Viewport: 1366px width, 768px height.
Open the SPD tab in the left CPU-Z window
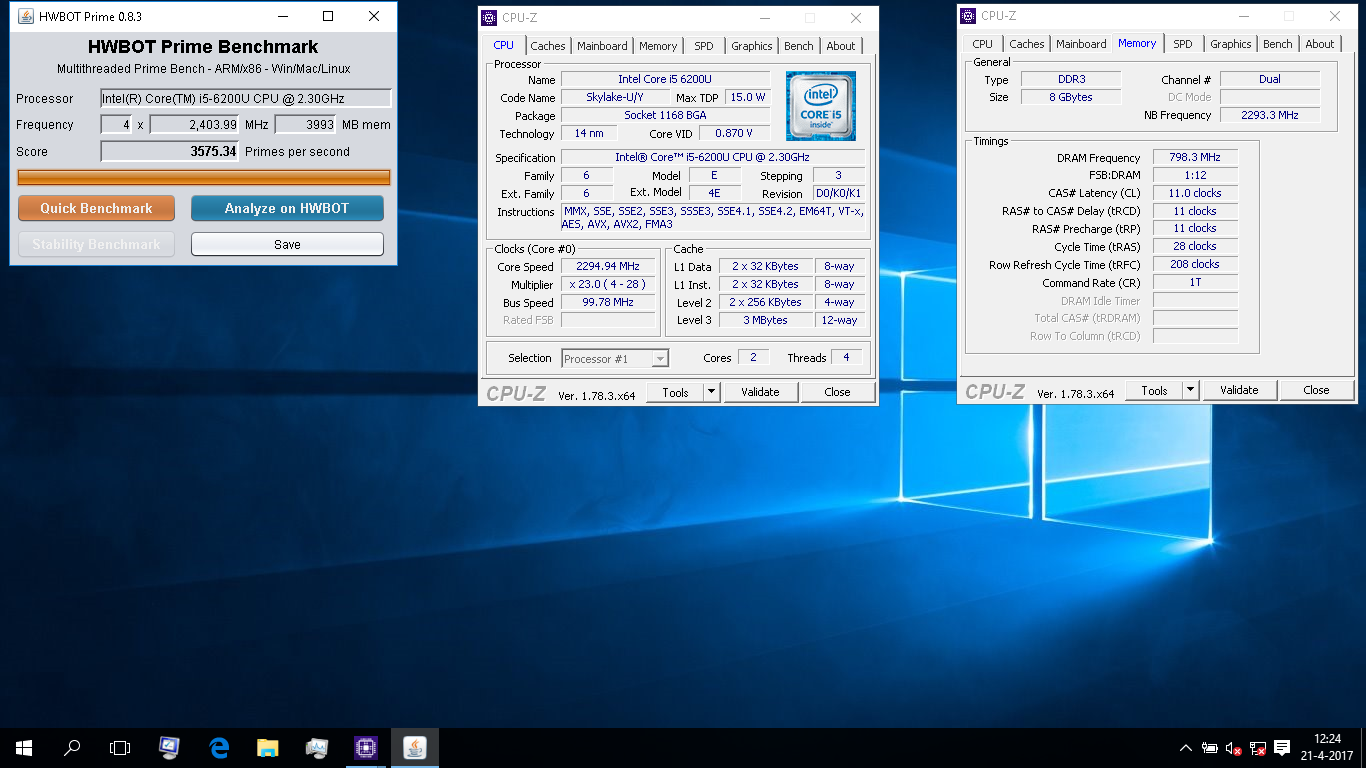[x=704, y=46]
